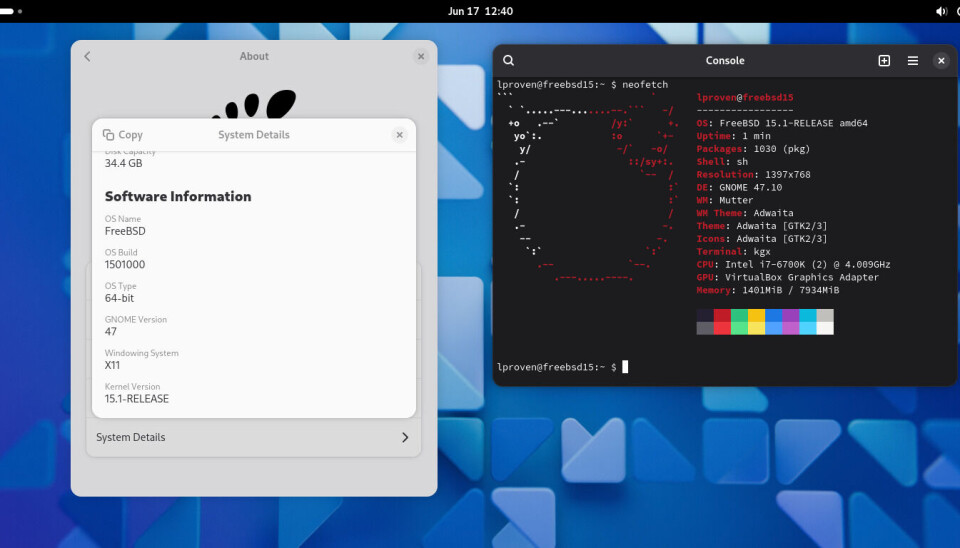Screen dimensions: 960x548
Task: Click the Resolution 1397x768 line
Action: coord(753,175)
